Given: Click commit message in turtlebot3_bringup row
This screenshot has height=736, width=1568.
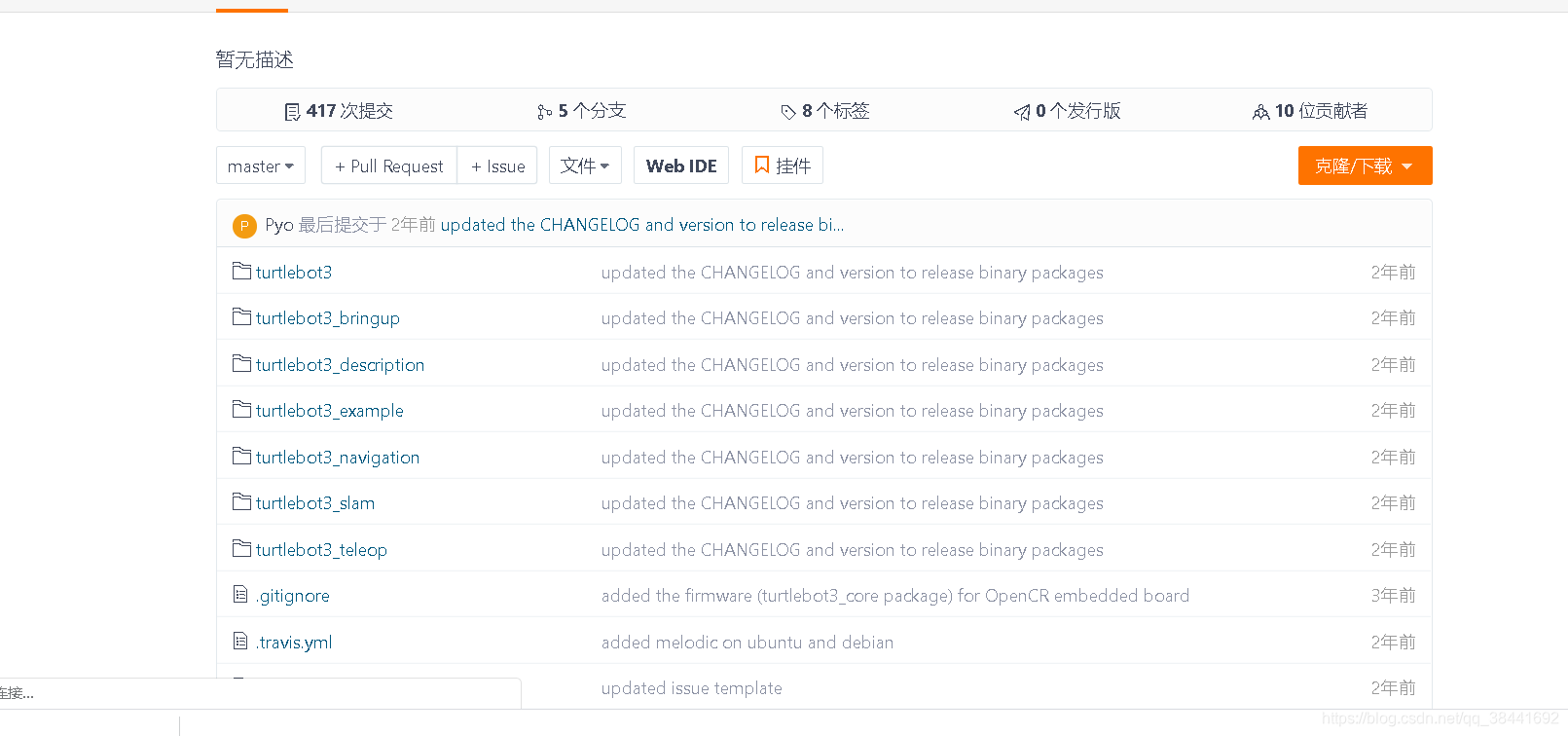Looking at the screenshot, I should pyautogui.click(x=853, y=318).
